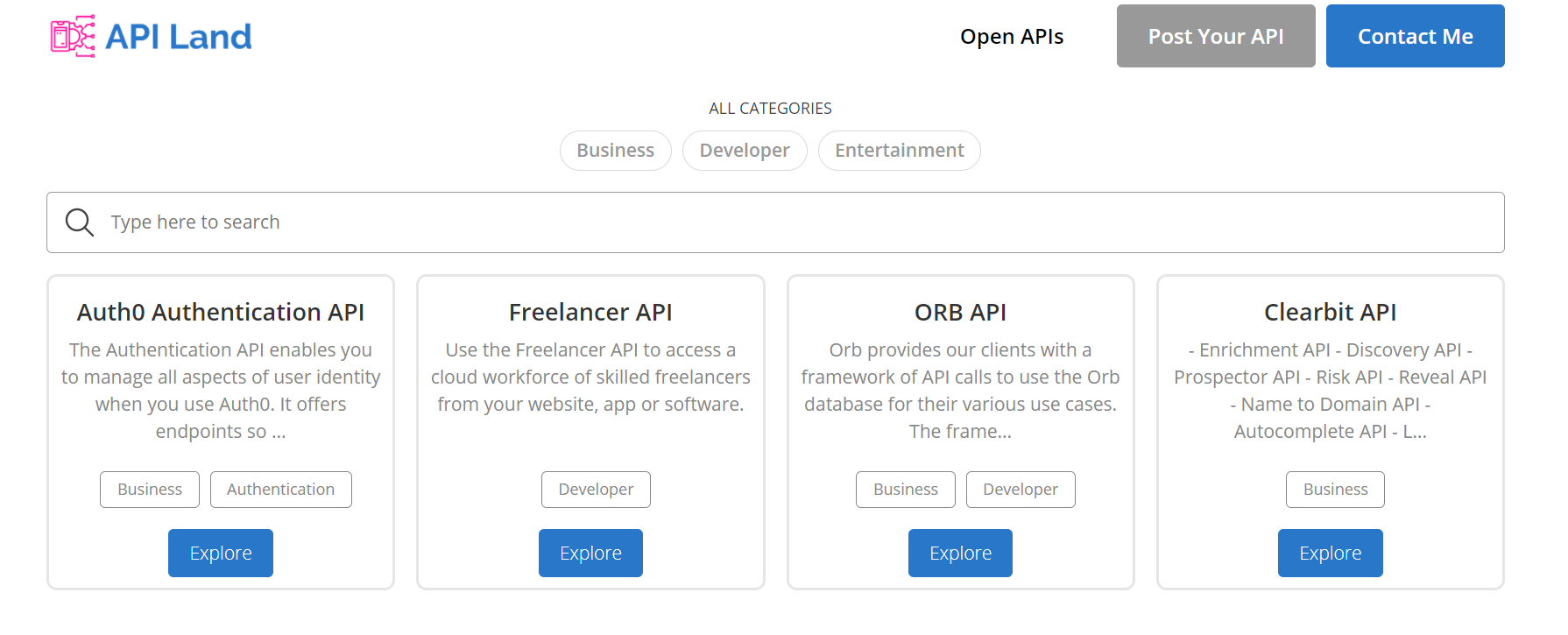Explore the Freelancer API
1568x635 pixels.
(x=590, y=553)
